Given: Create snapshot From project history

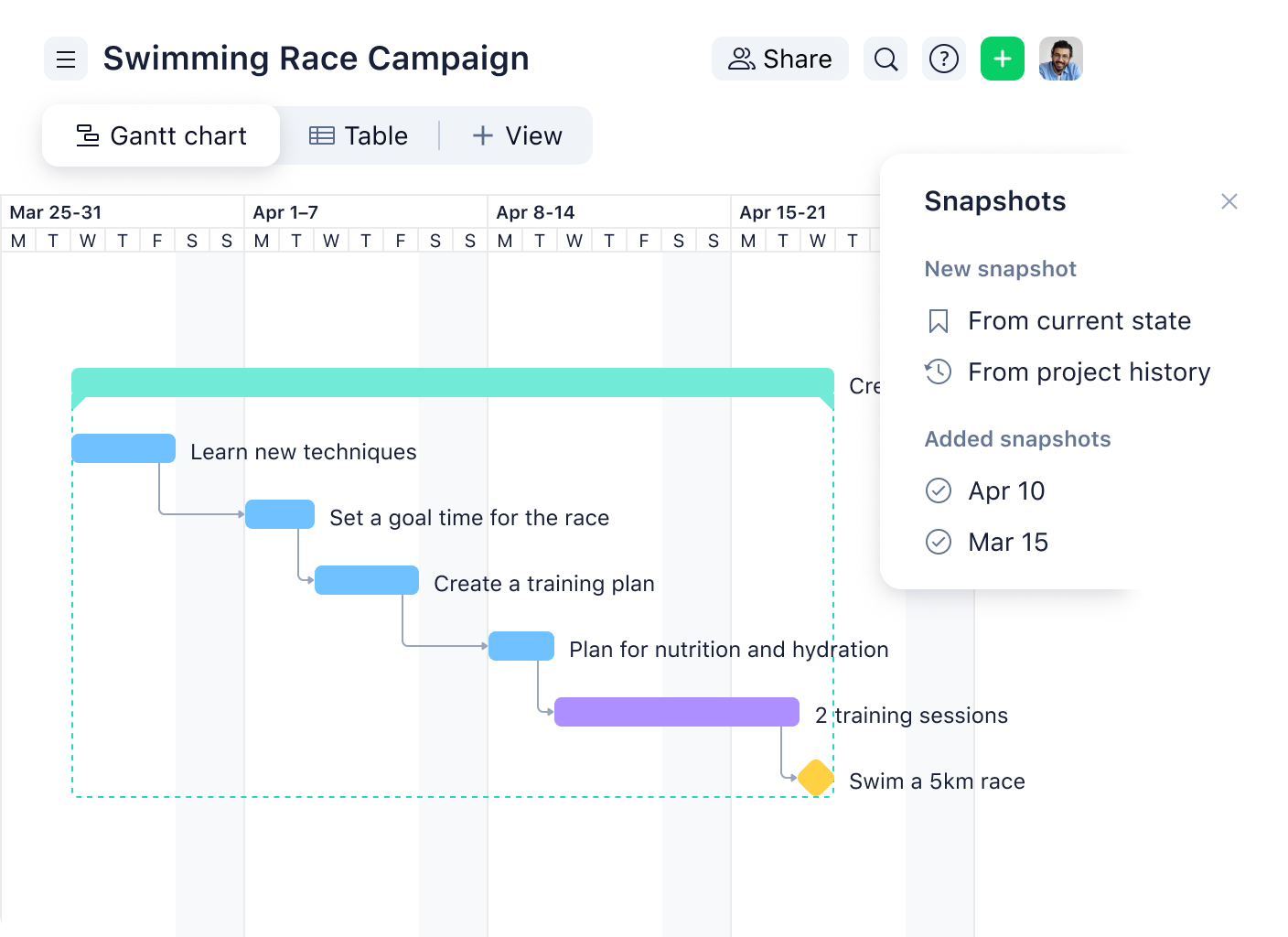Looking at the screenshot, I should point(1089,372).
